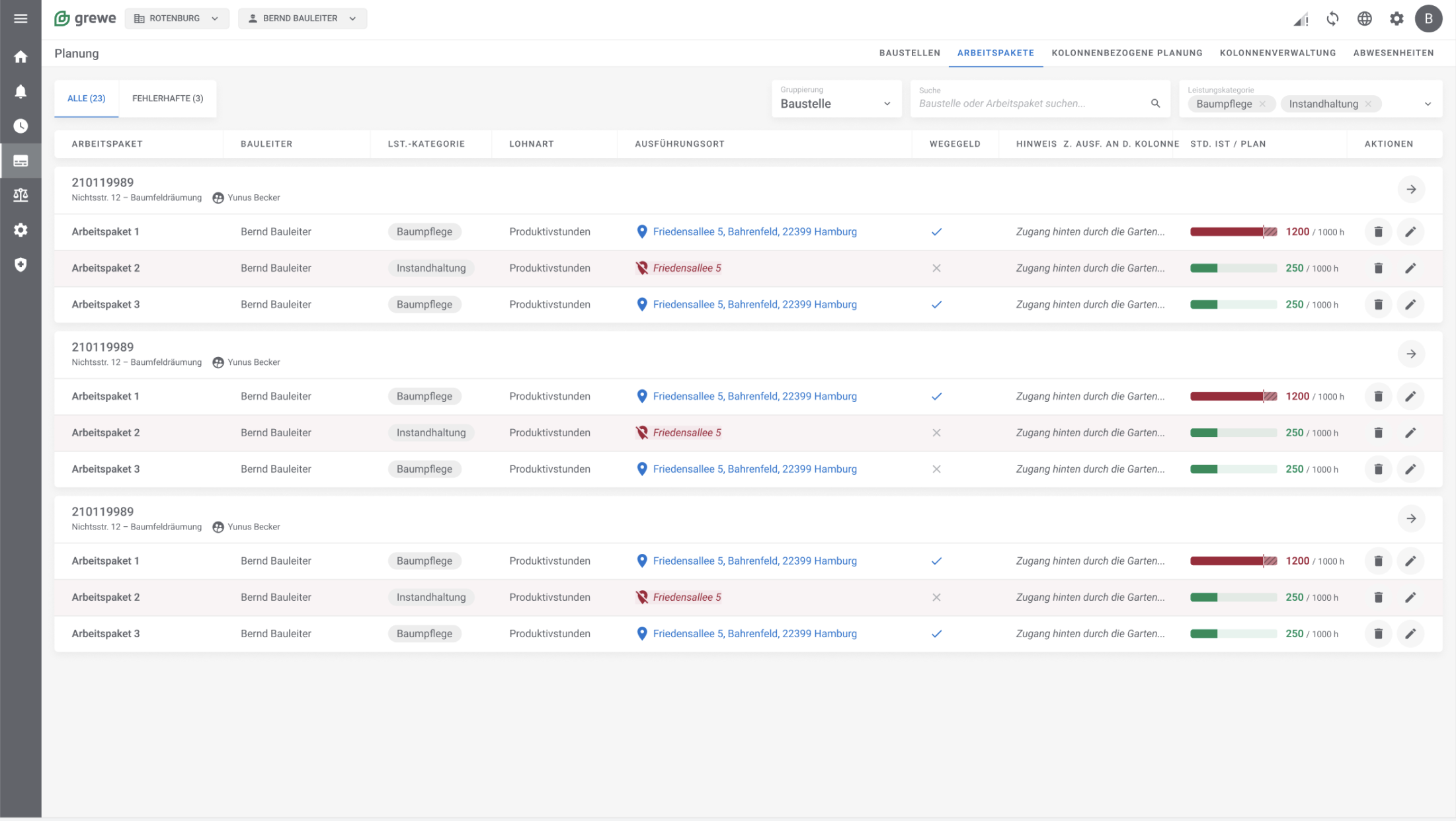Edit first Arbeitspaket 2 with pencil icon

pyautogui.click(x=1410, y=268)
